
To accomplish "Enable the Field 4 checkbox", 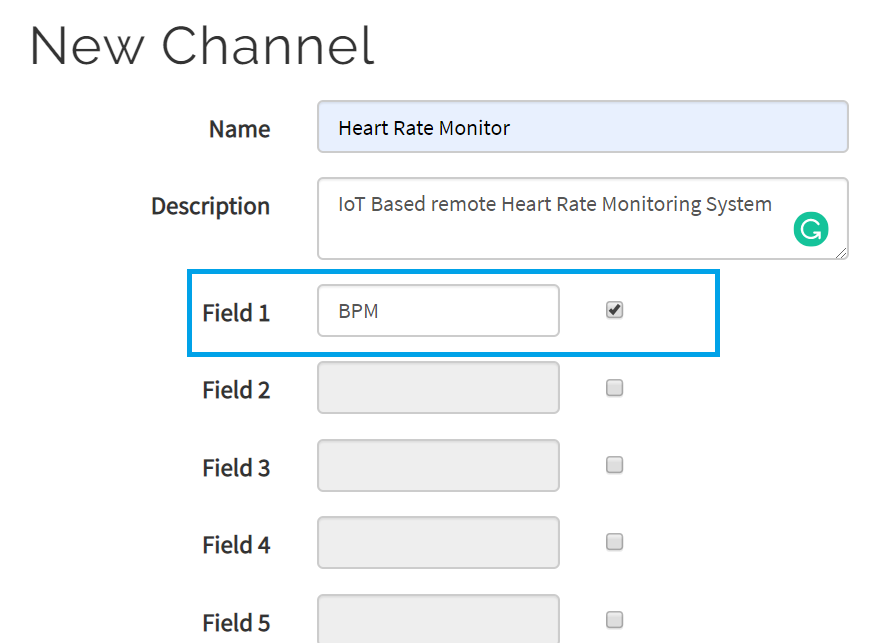I will (x=614, y=542).
